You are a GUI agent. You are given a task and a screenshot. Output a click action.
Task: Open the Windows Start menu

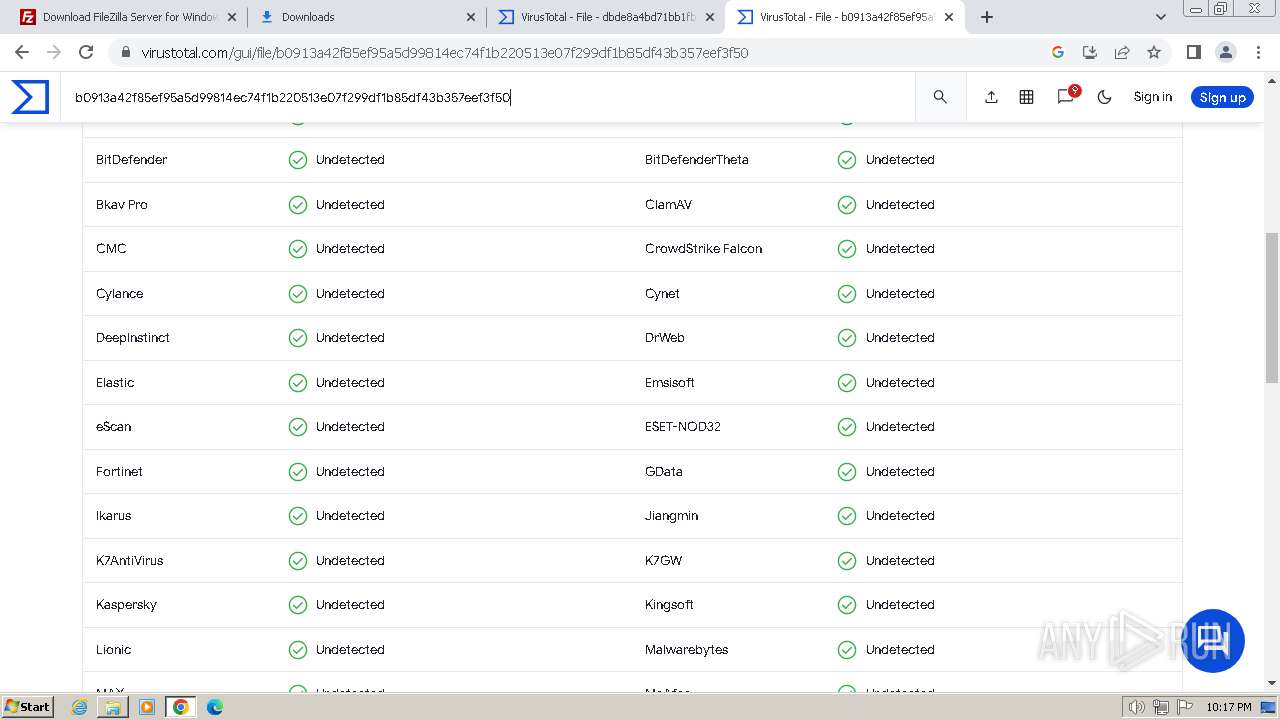point(27,707)
